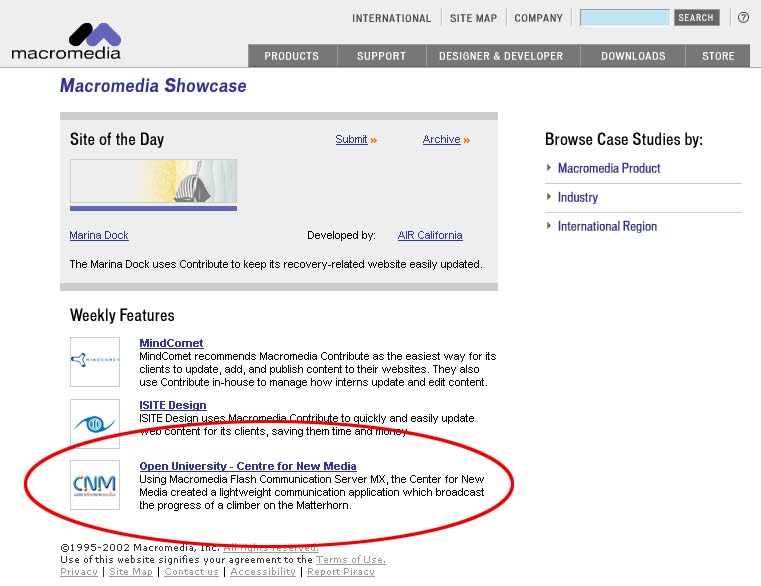Click the orange arrows beside Submit
Viewport: 761px width, 586px height.
tap(374, 140)
